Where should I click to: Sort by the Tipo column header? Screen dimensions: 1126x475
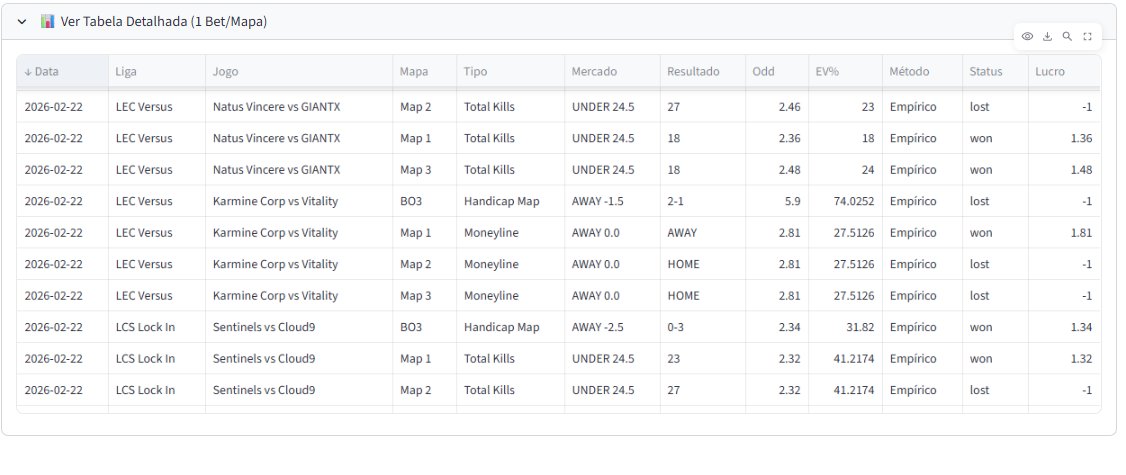pyautogui.click(x=510, y=72)
